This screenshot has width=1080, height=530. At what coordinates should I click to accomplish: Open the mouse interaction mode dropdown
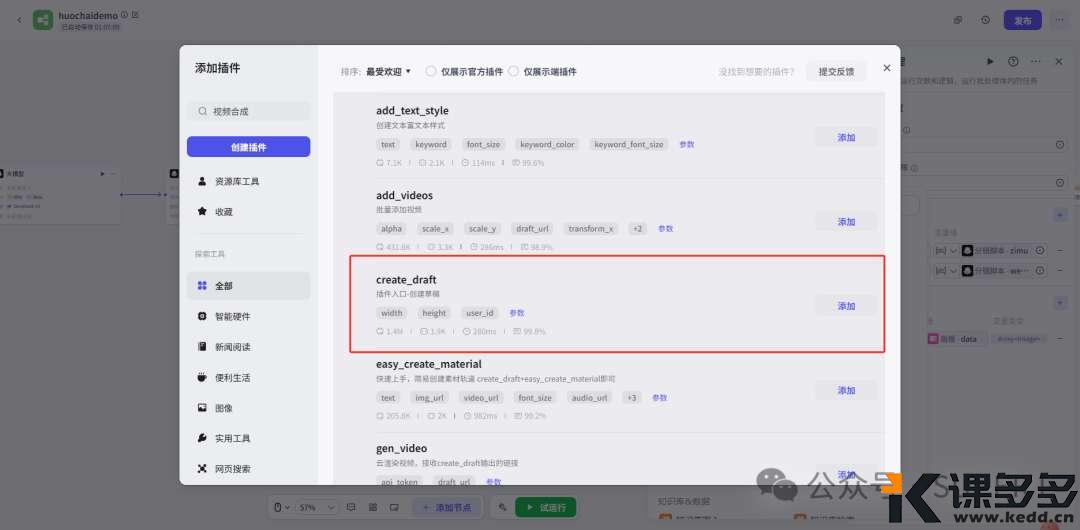click(282, 507)
